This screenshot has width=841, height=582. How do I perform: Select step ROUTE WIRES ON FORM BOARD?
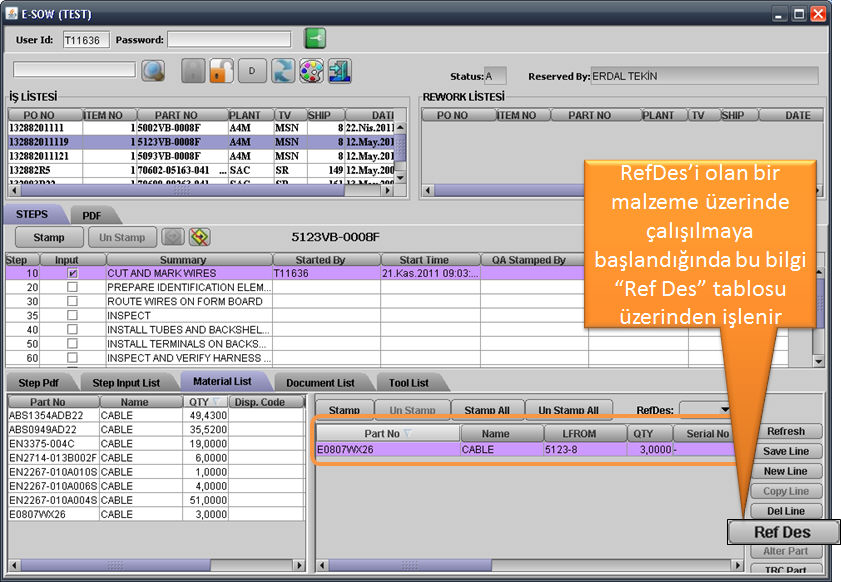tap(396, 301)
